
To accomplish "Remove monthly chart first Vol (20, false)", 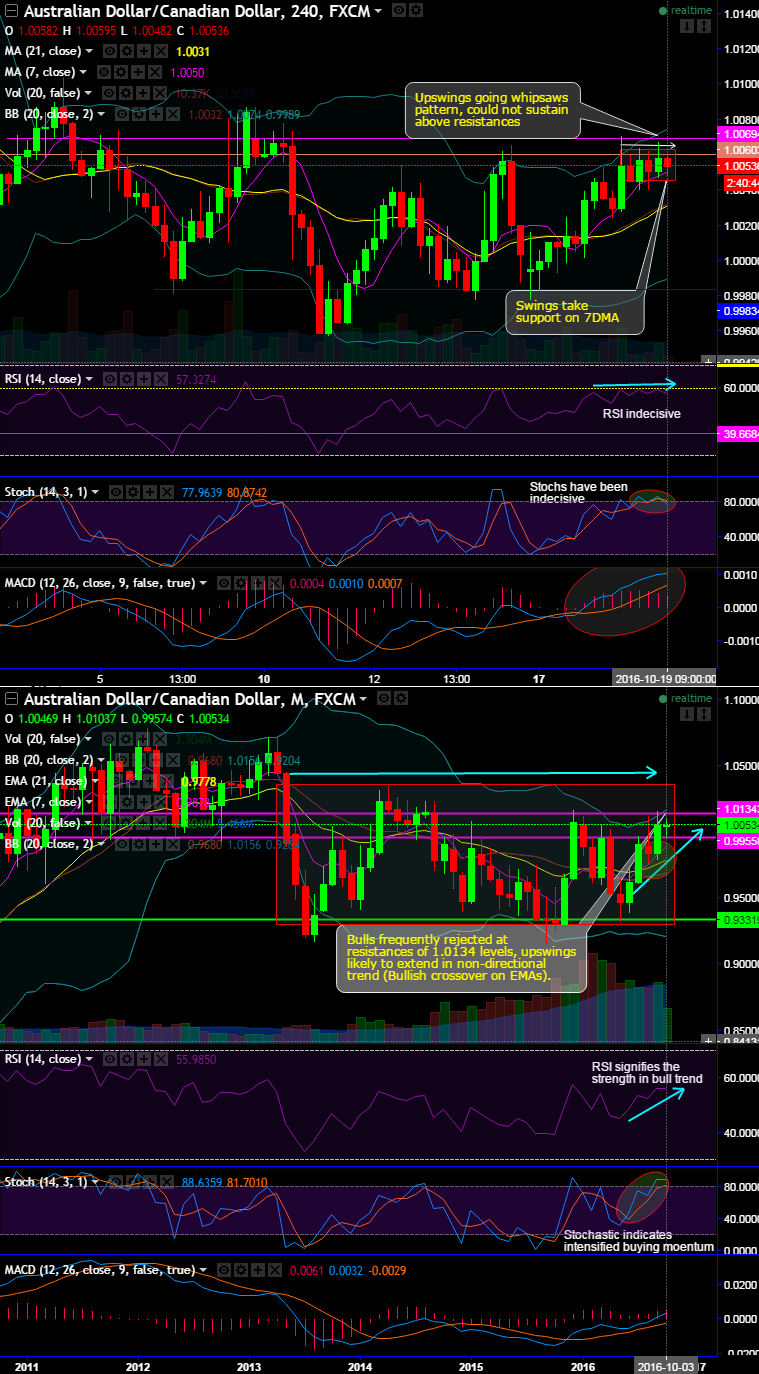I will click(x=160, y=739).
